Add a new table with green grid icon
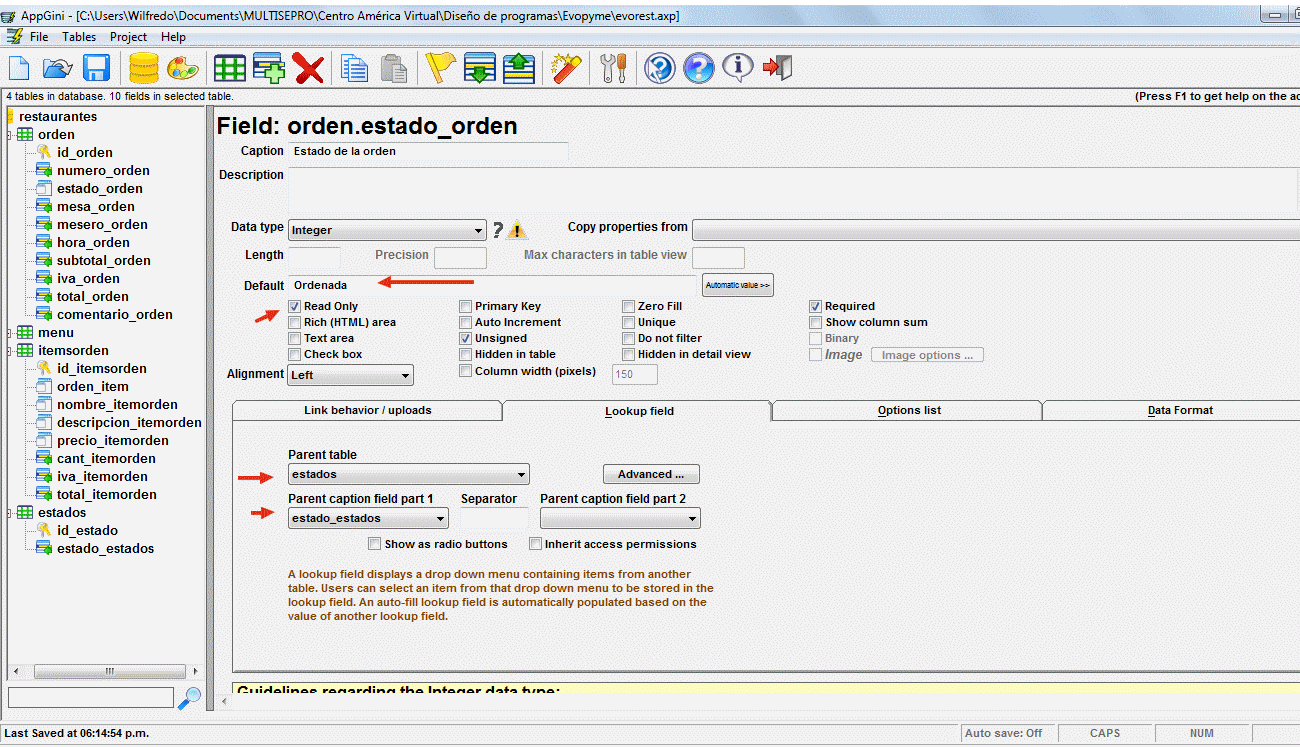 coord(230,68)
